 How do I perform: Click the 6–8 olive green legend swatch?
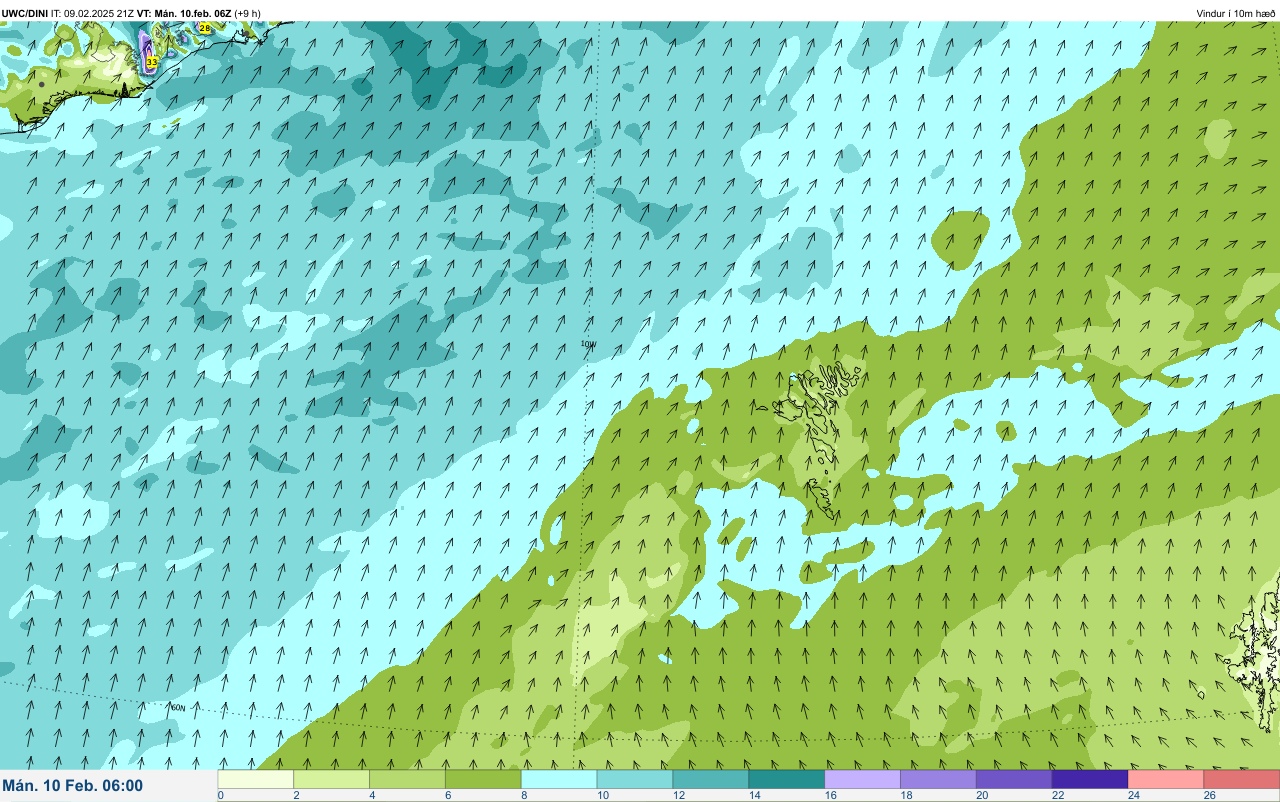point(484,779)
